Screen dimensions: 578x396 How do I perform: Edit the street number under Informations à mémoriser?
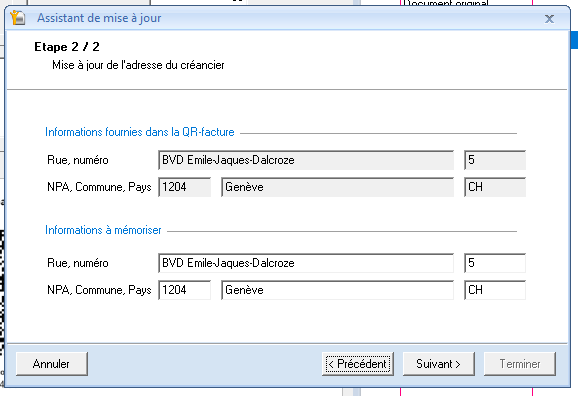pyautogui.click(x=495, y=263)
